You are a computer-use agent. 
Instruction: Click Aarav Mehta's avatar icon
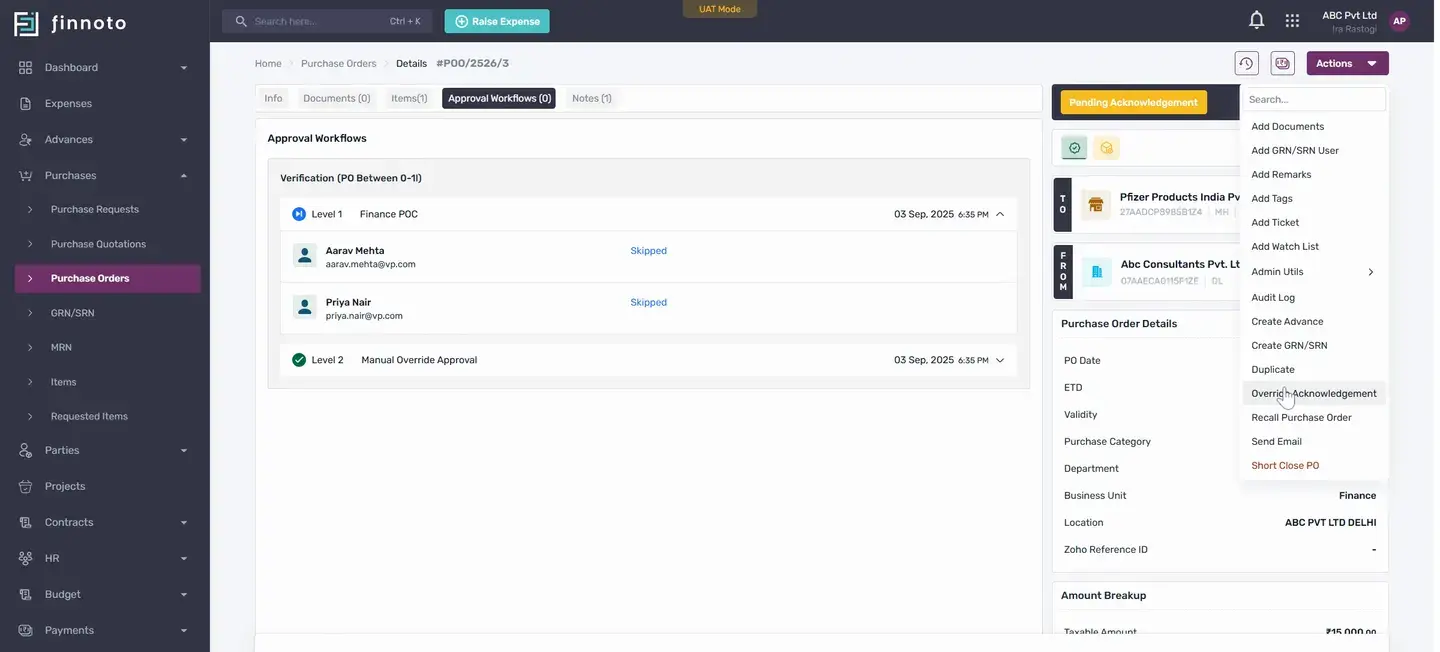tap(305, 256)
